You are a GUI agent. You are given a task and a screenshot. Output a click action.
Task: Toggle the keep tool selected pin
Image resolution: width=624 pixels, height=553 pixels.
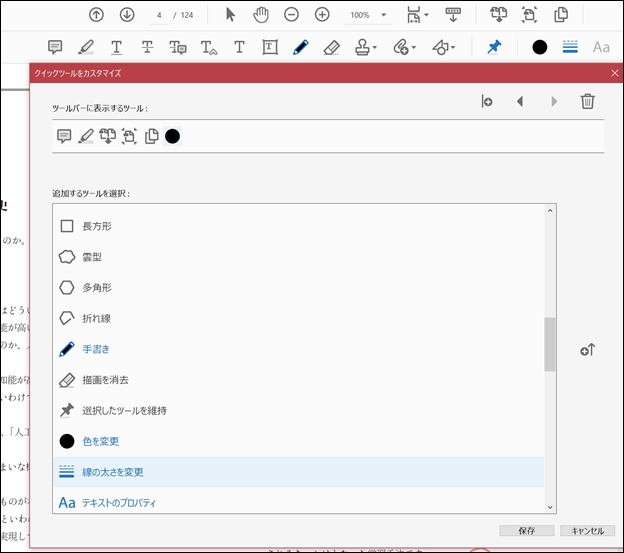coord(494,47)
